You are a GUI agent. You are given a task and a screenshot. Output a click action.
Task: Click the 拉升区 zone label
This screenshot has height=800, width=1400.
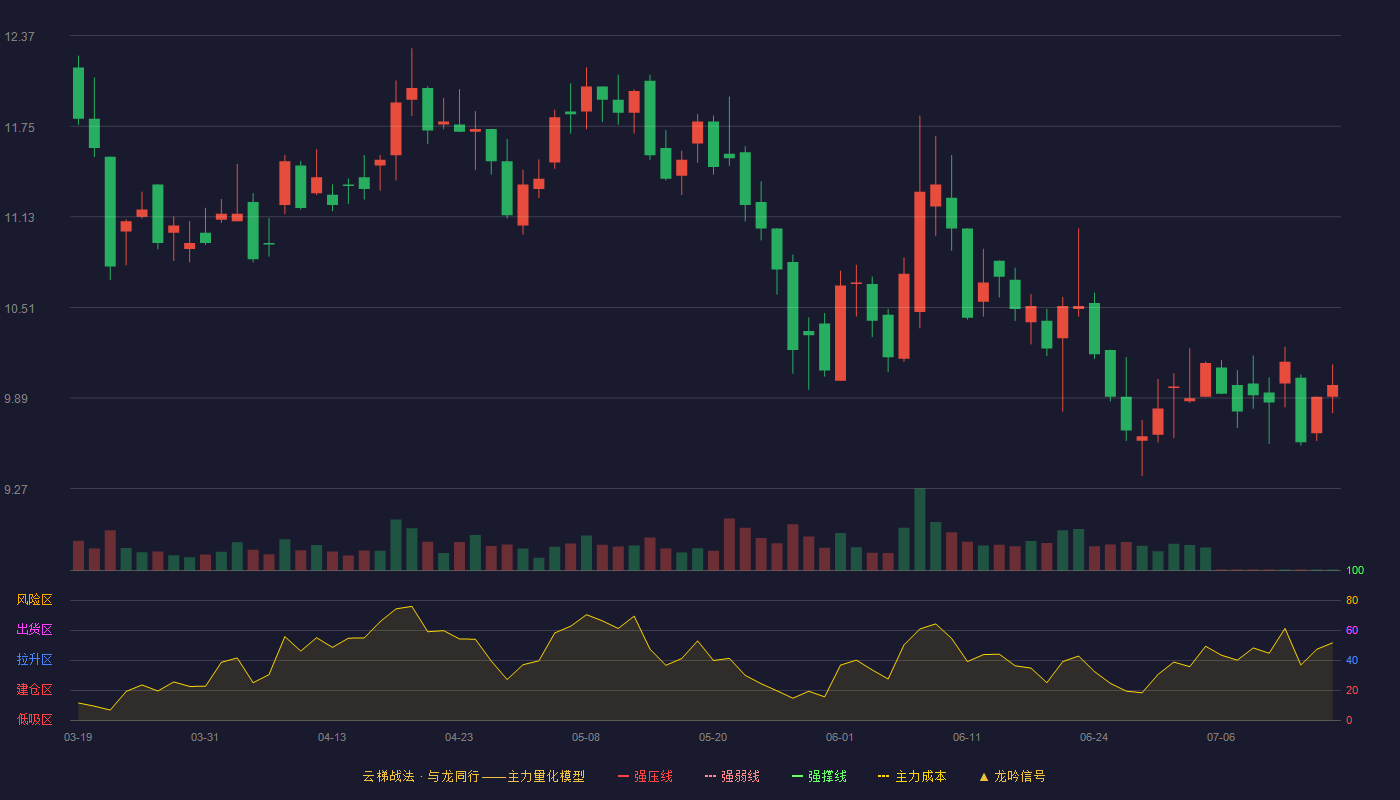point(34,660)
